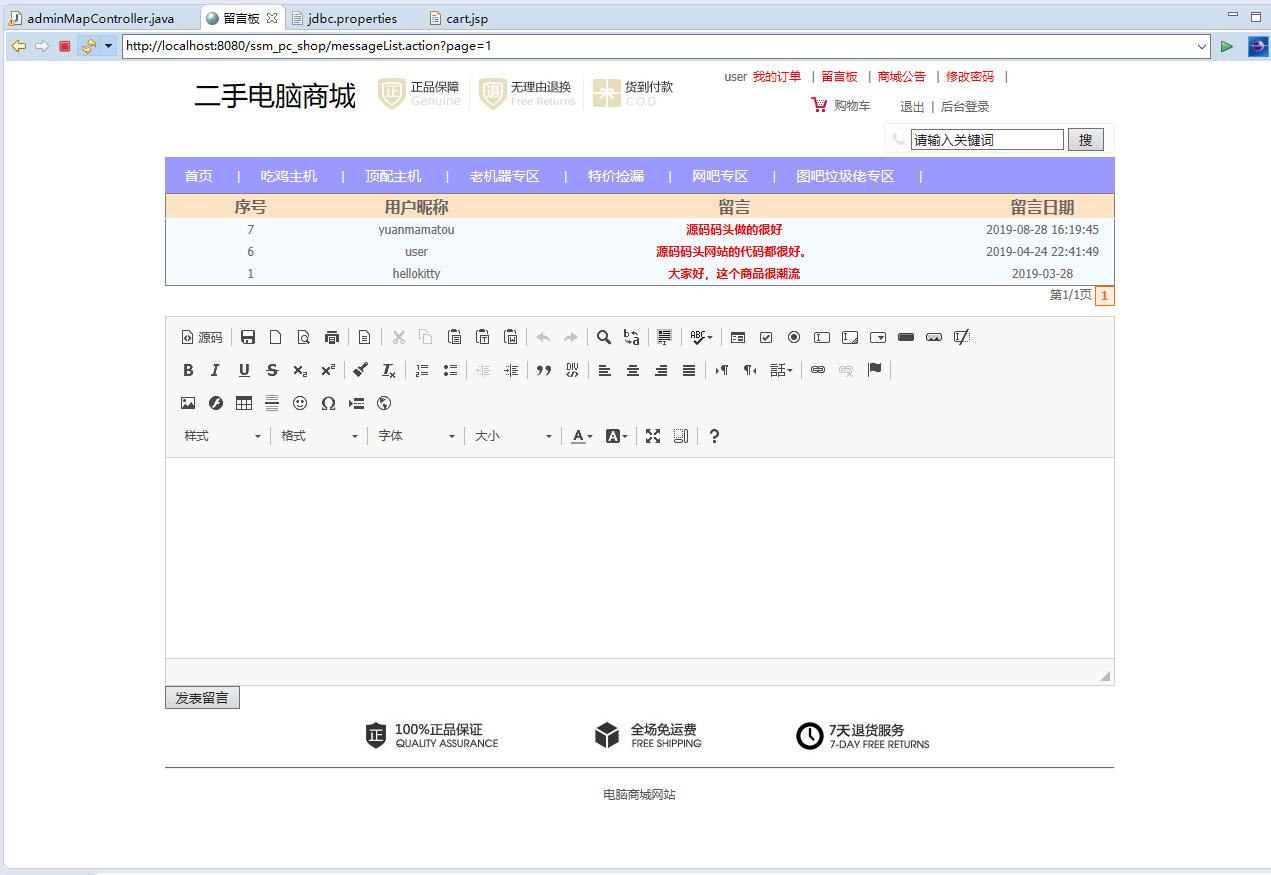1271x875 pixels.
Task: Insert an image into the message
Action: tap(188, 403)
